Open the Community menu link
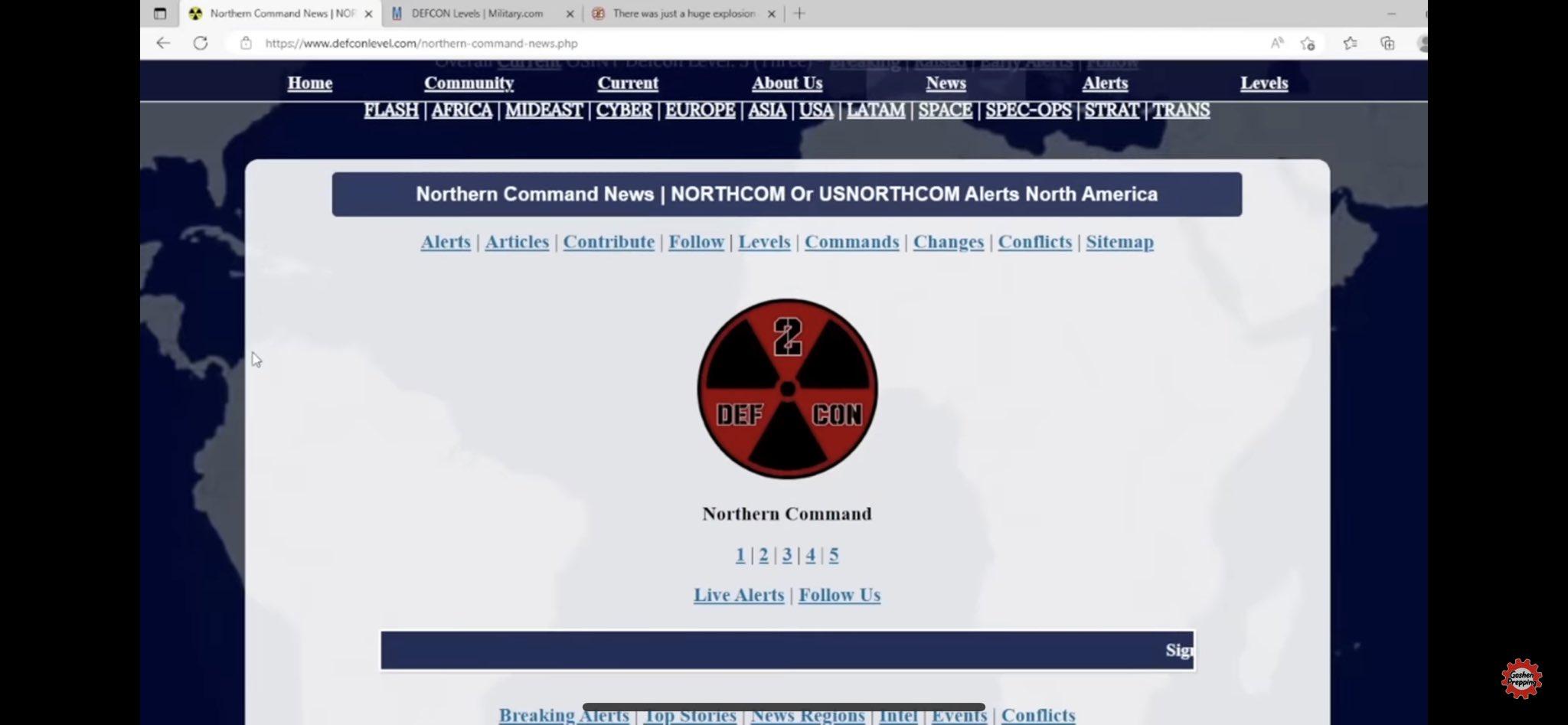Image resolution: width=1568 pixels, height=725 pixels. (469, 83)
